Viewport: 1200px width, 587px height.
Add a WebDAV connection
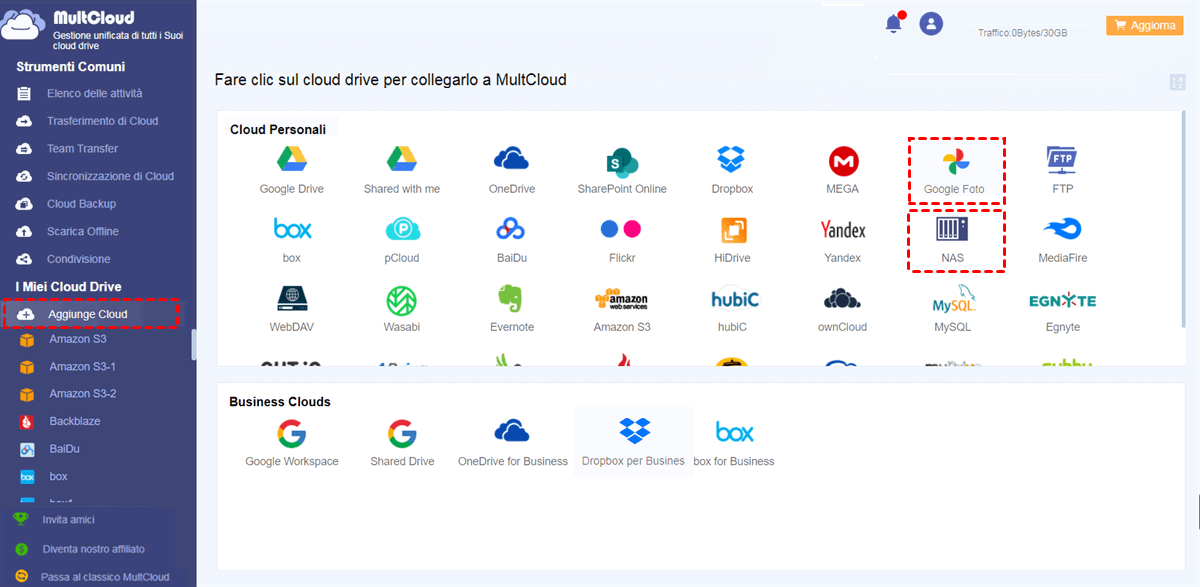click(x=291, y=300)
